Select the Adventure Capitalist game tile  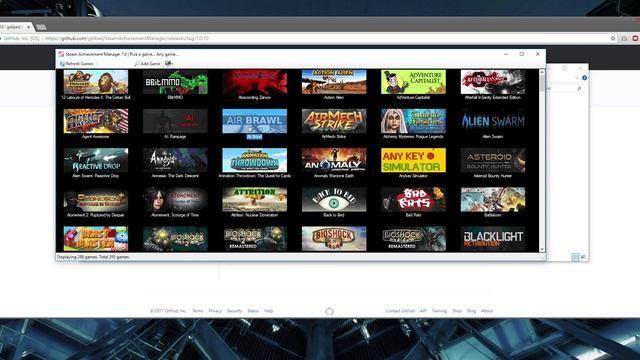click(413, 85)
